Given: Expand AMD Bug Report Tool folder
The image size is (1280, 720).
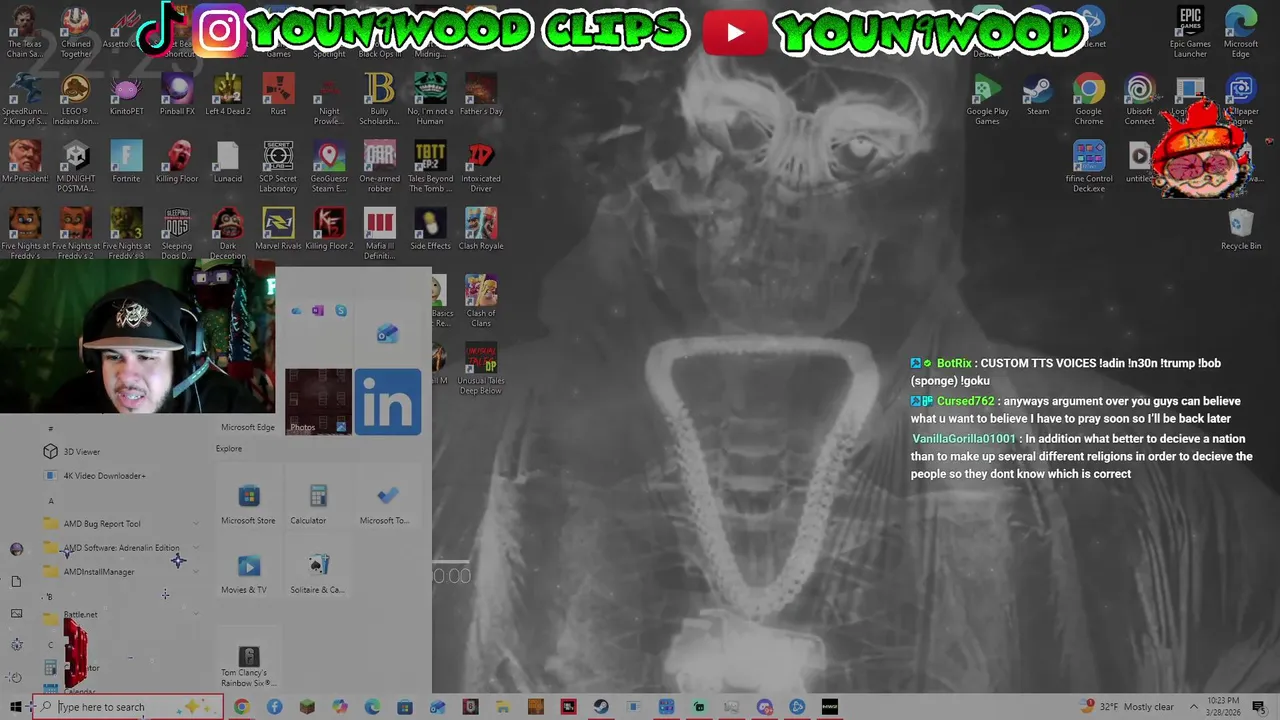Looking at the screenshot, I should point(120,523).
